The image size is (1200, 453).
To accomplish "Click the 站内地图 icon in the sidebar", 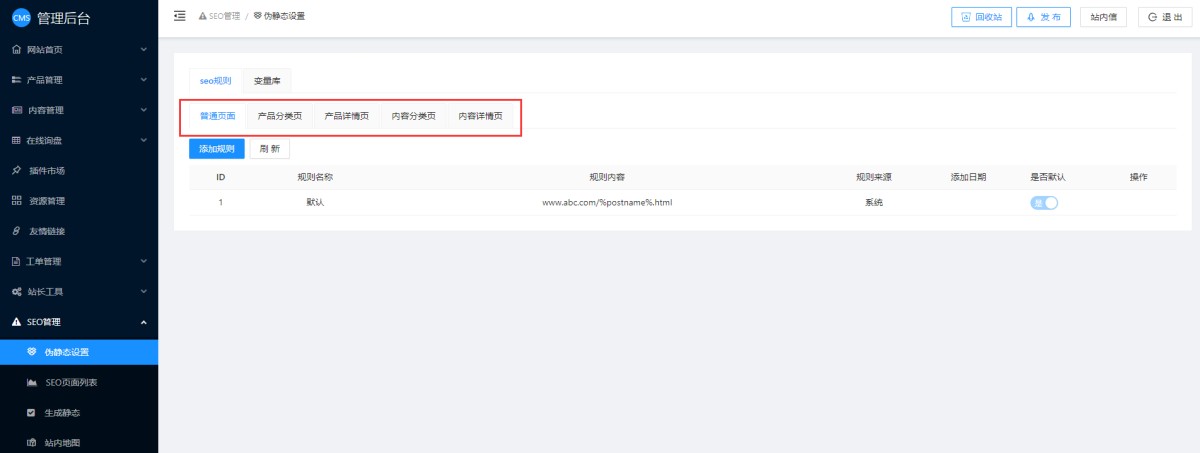I will pos(32,443).
